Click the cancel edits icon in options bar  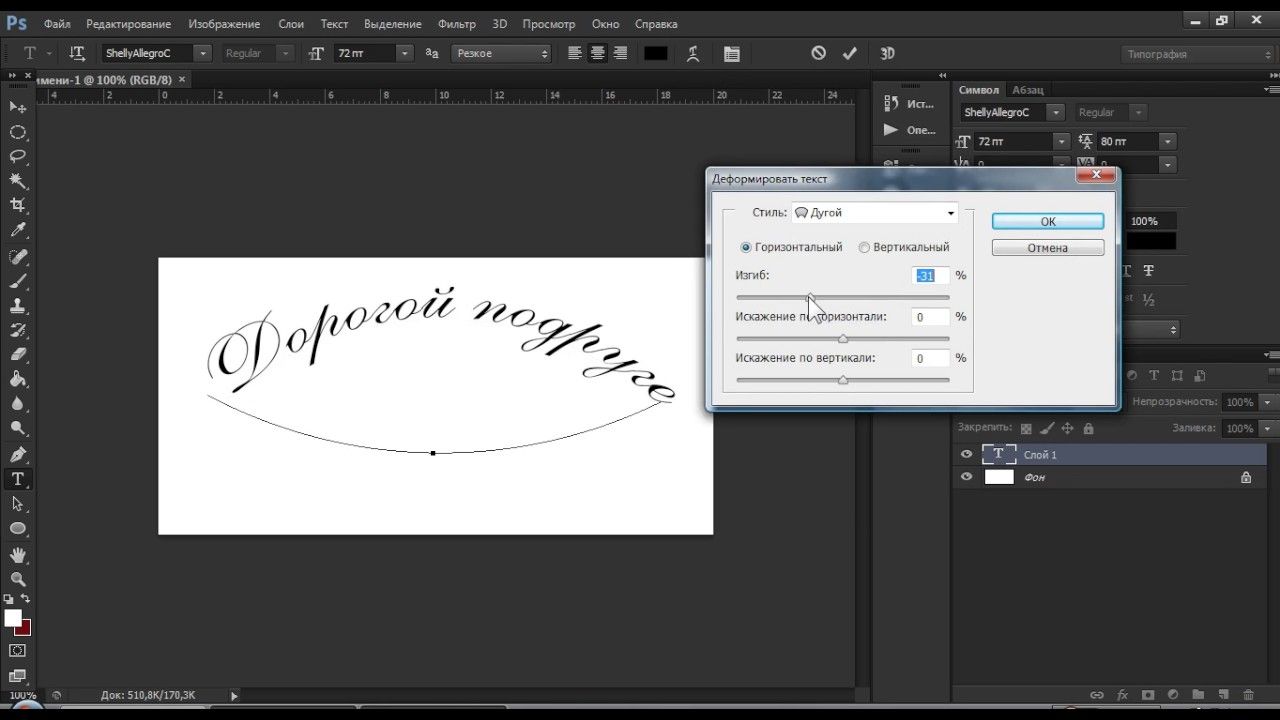(819, 53)
